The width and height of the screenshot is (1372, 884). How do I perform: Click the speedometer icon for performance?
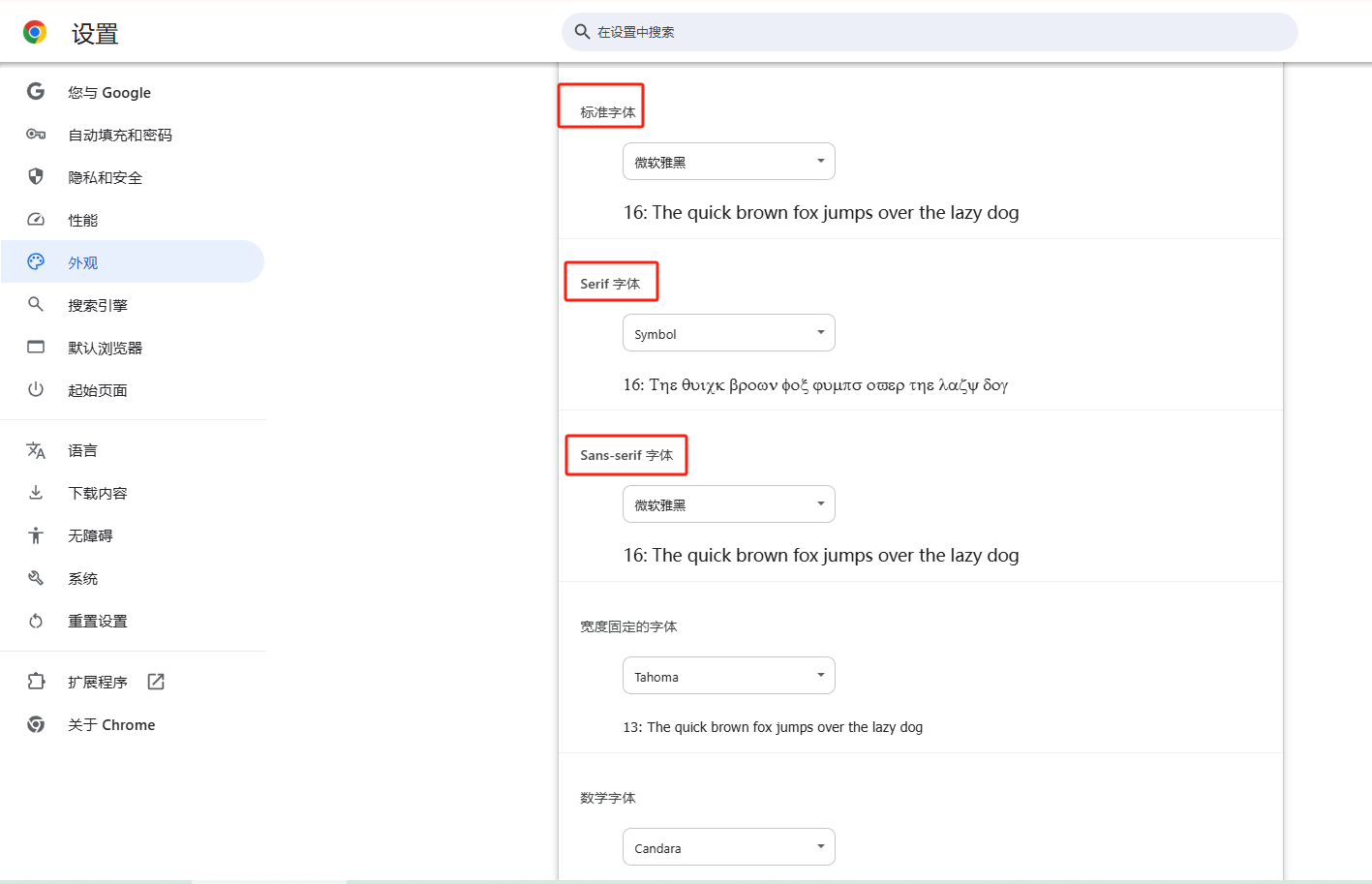pyautogui.click(x=36, y=219)
